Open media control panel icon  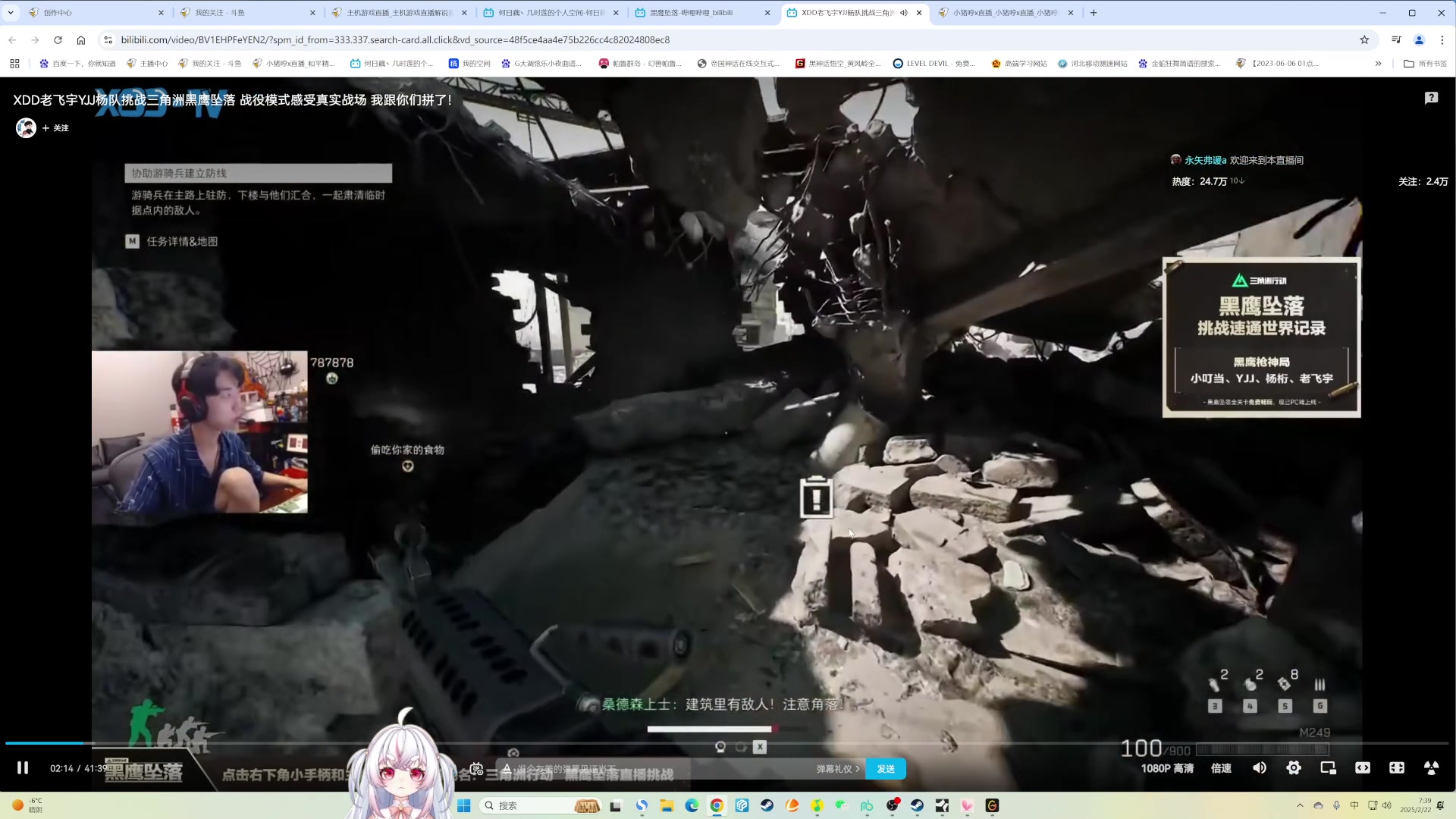1396,40
